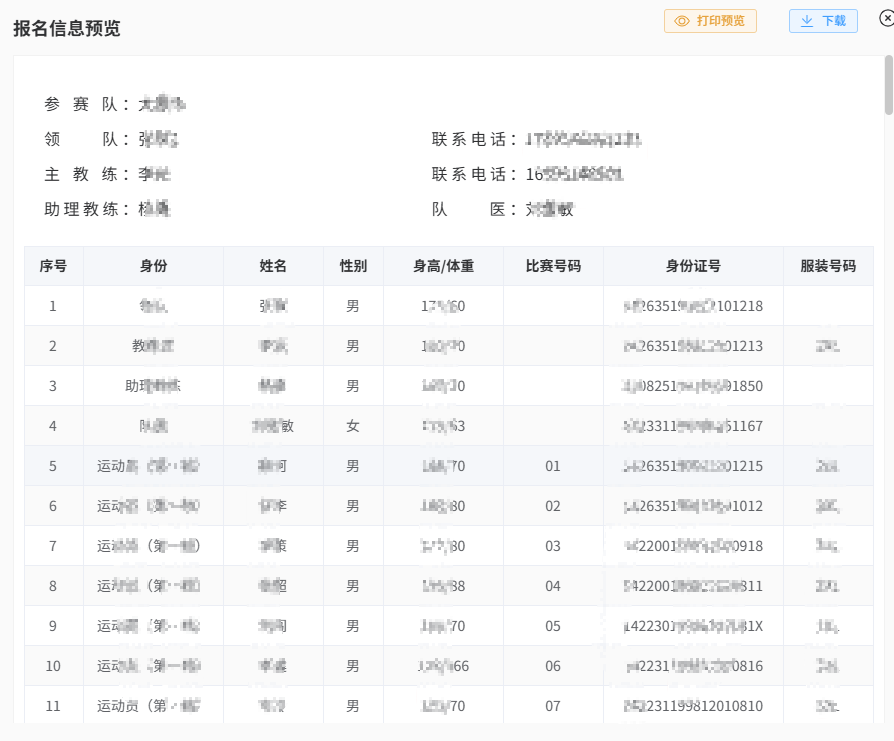This screenshot has width=894, height=741.
Task: Close the 报名信息预览 dialog
Action: [887, 19]
